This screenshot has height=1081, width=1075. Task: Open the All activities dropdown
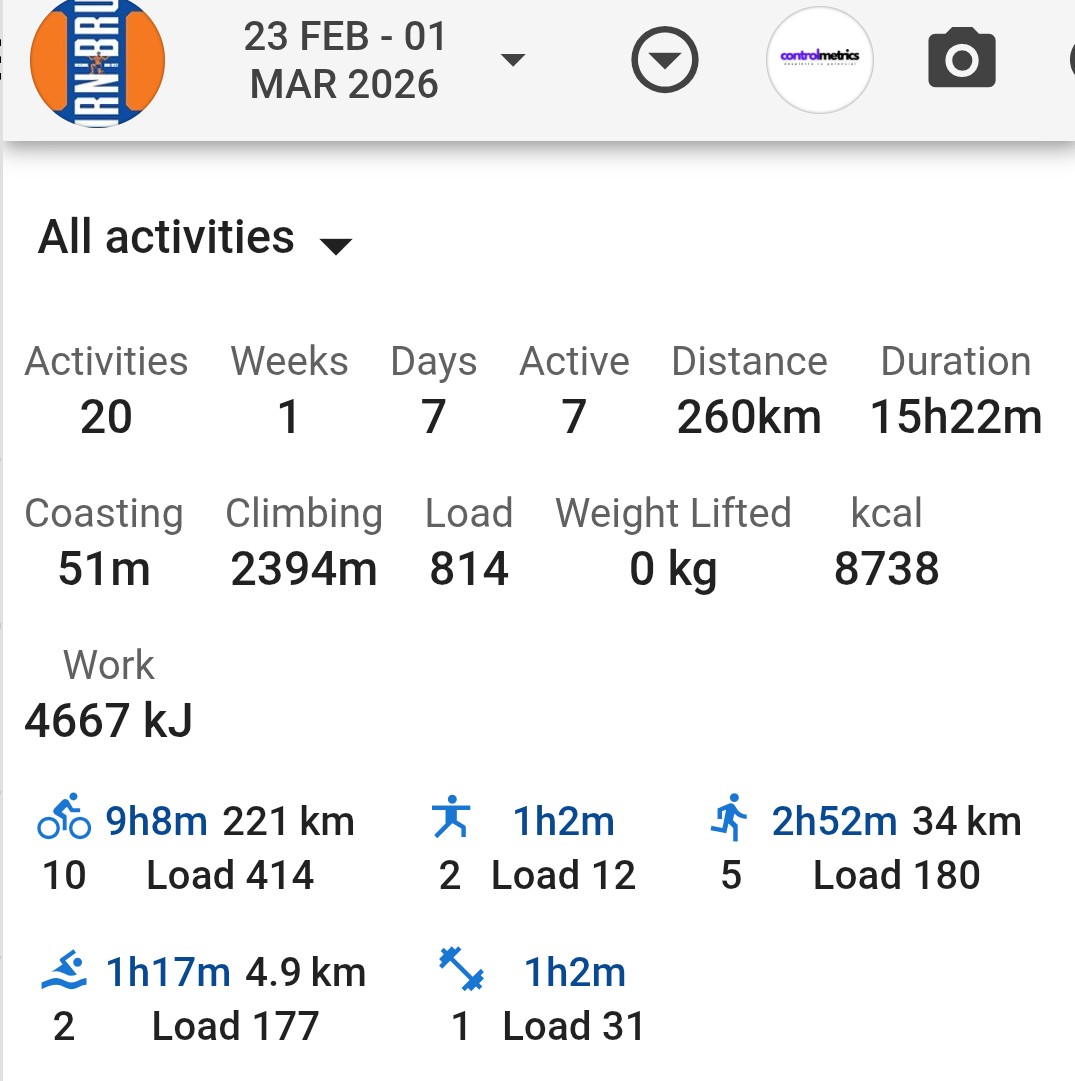(195, 239)
